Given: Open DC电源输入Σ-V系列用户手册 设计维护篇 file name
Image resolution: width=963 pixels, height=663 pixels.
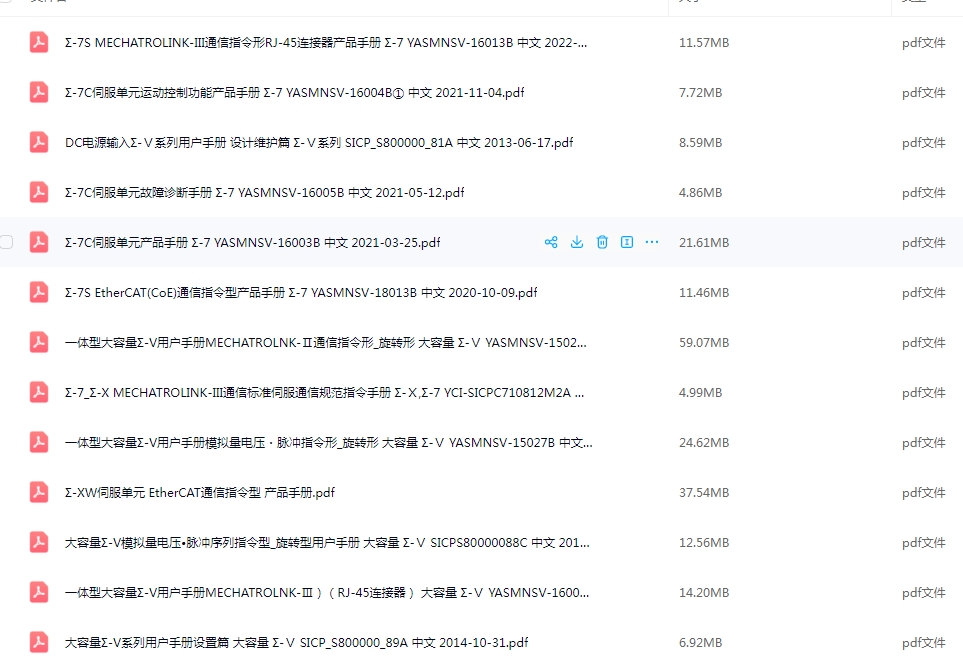Looking at the screenshot, I should coord(319,142).
